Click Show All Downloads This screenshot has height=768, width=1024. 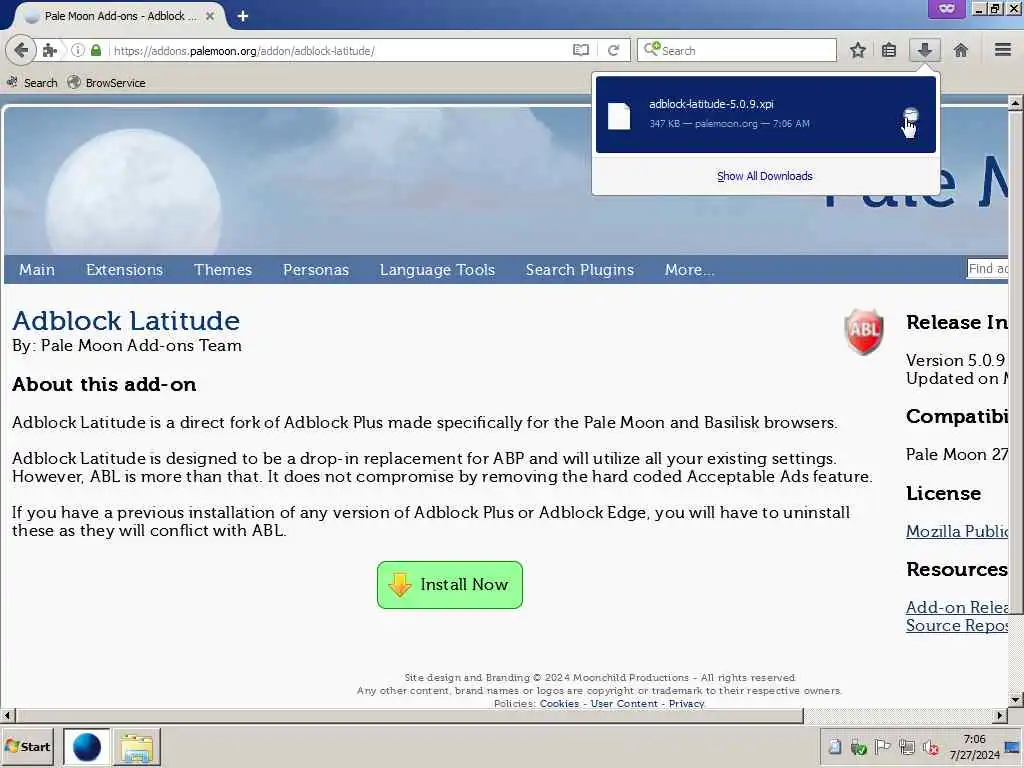coord(765,176)
